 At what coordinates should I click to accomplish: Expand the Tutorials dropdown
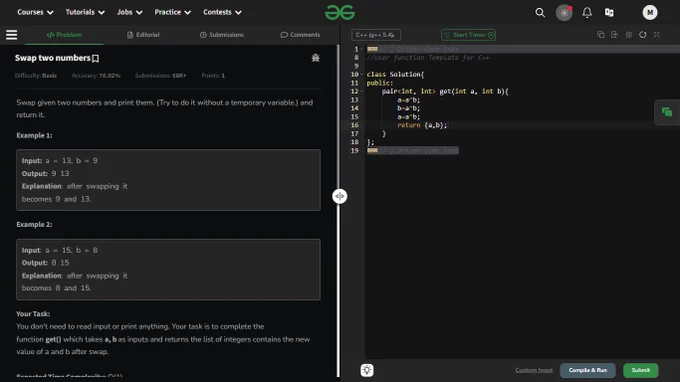coord(85,12)
